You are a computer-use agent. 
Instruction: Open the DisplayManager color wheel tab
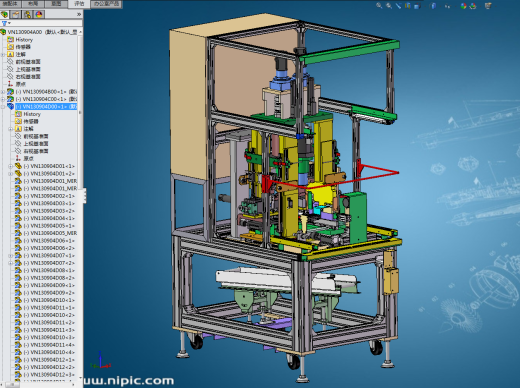pyautogui.click(x=39, y=14)
